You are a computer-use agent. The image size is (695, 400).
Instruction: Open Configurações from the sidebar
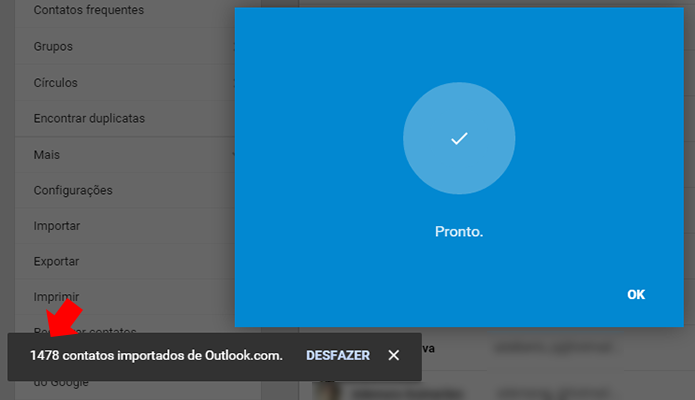pyautogui.click(x=73, y=190)
